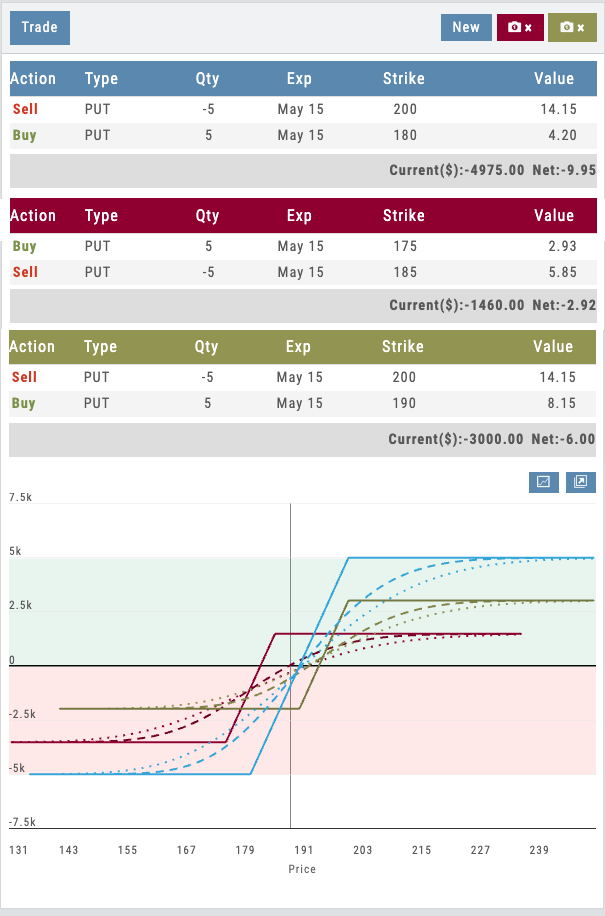Select the Buy 190 put row in olive table
This screenshot has width=605, height=916.
(x=302, y=404)
